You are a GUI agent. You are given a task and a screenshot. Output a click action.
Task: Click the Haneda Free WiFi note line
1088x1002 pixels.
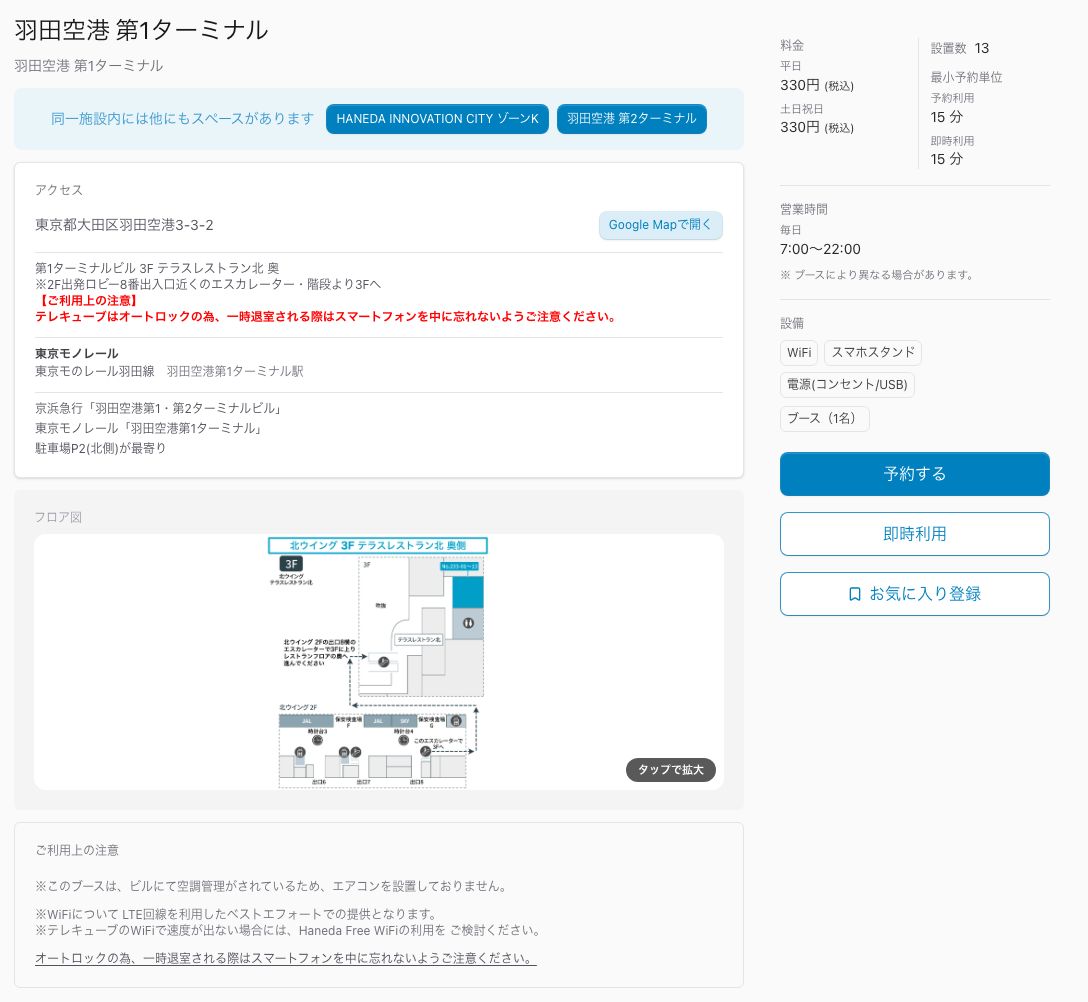(287, 931)
